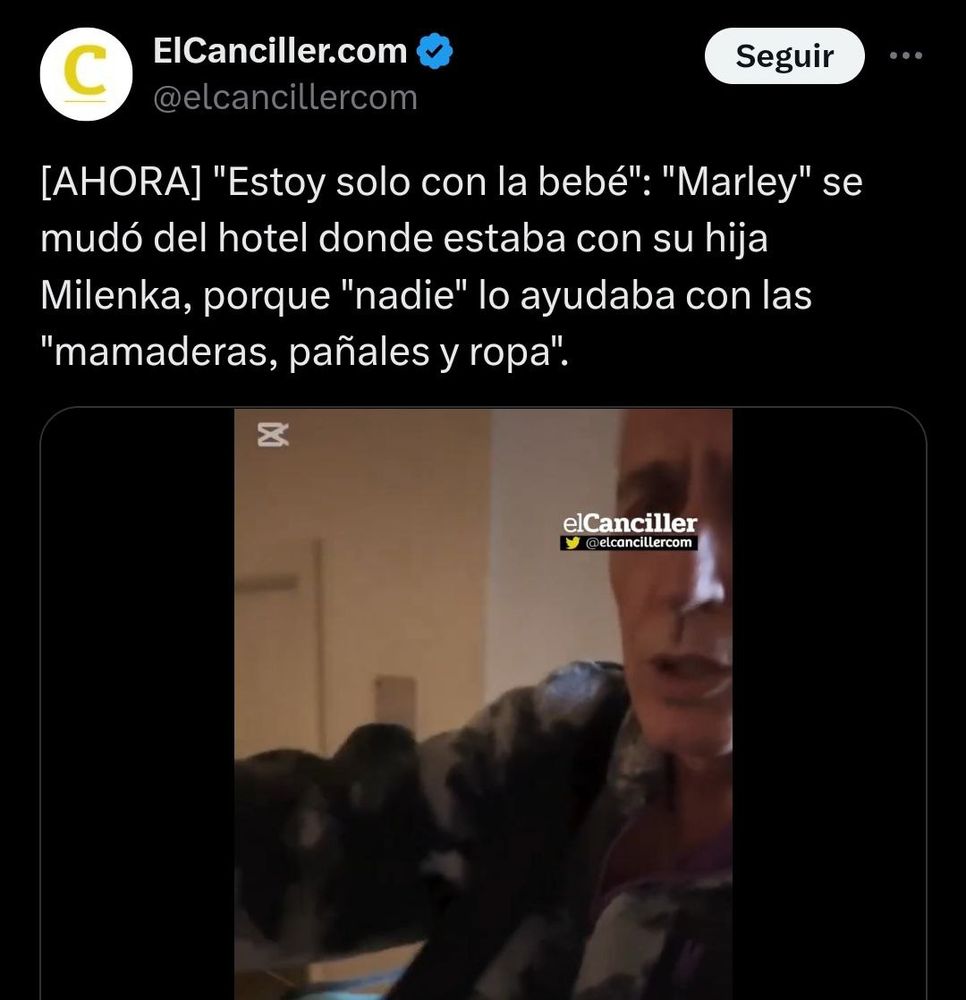Click the black left margin of video
This screenshot has width=966, height=1000.
[138, 704]
